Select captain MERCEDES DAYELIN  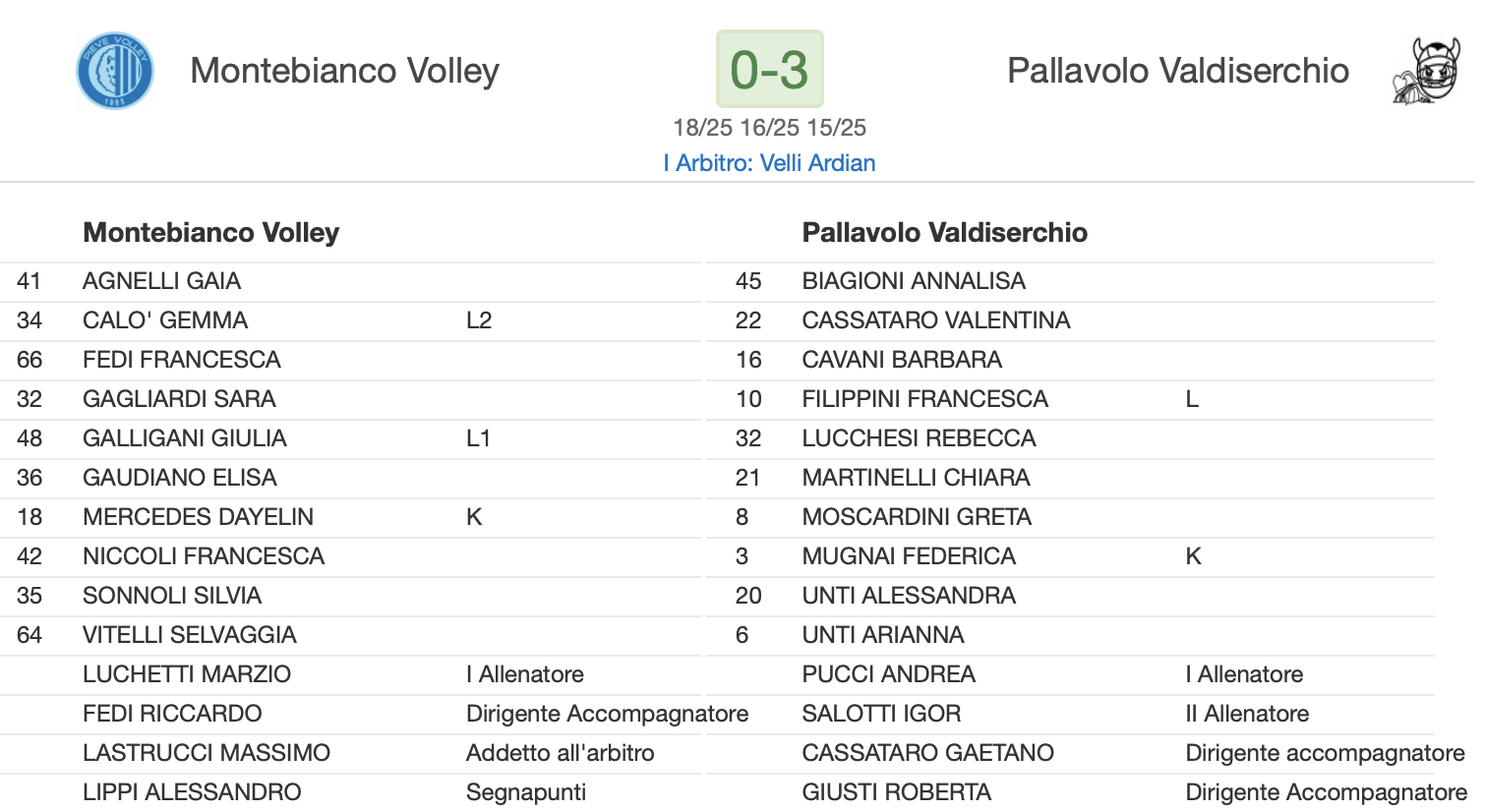[x=198, y=517]
